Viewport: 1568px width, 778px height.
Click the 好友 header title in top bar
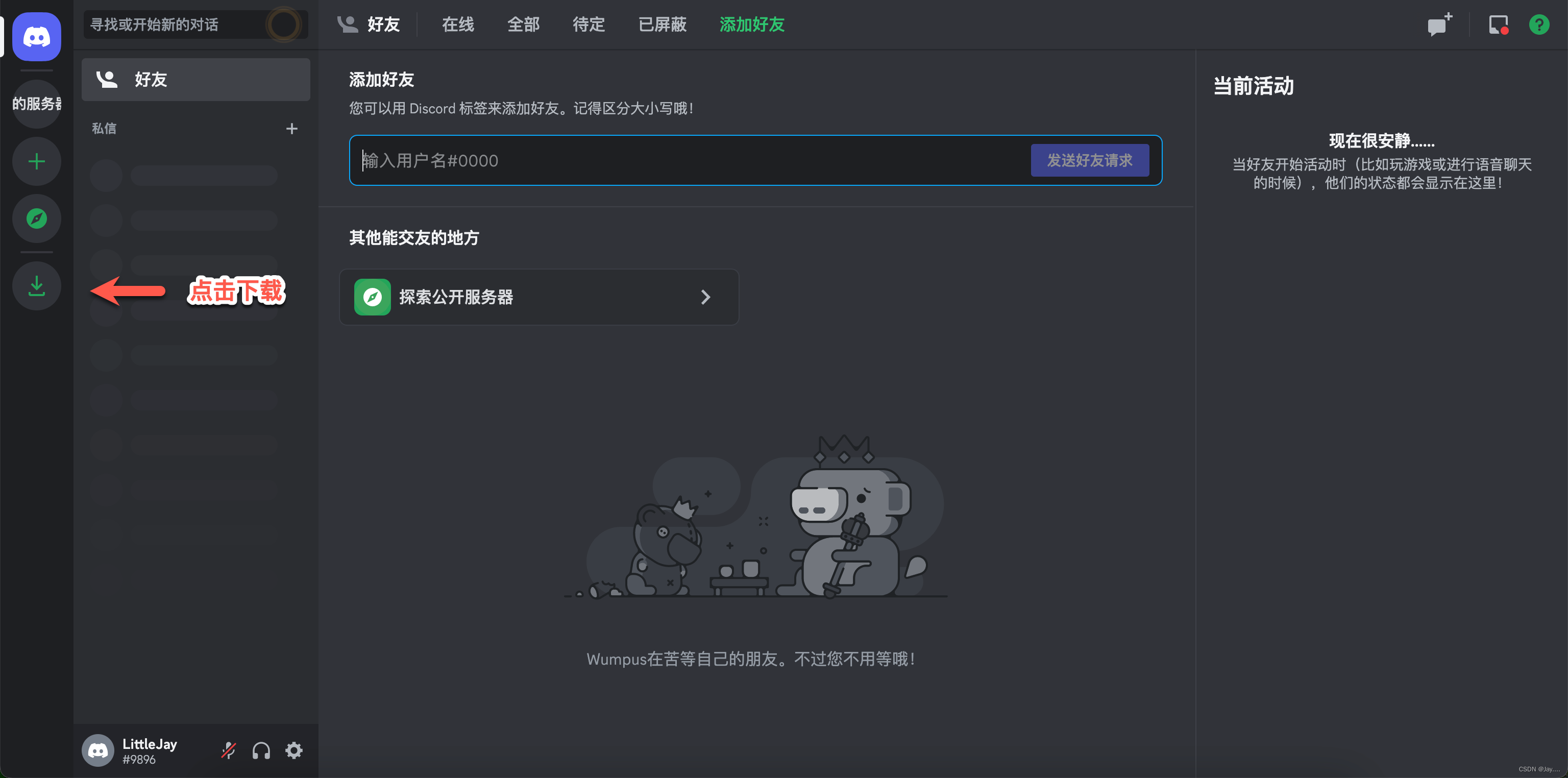383,25
